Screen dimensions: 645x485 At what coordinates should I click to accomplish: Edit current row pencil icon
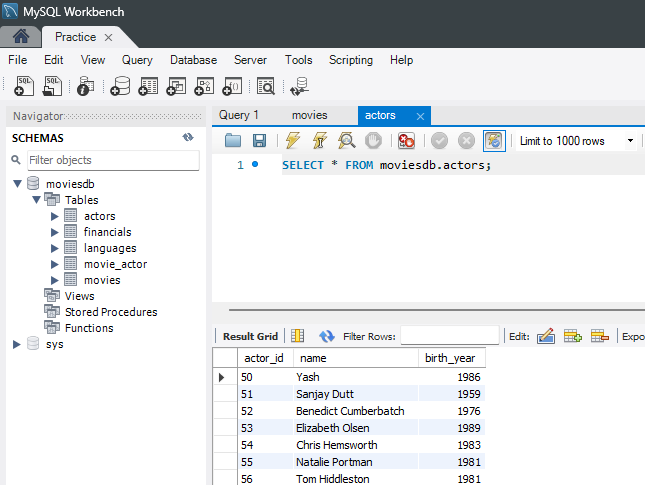click(546, 336)
